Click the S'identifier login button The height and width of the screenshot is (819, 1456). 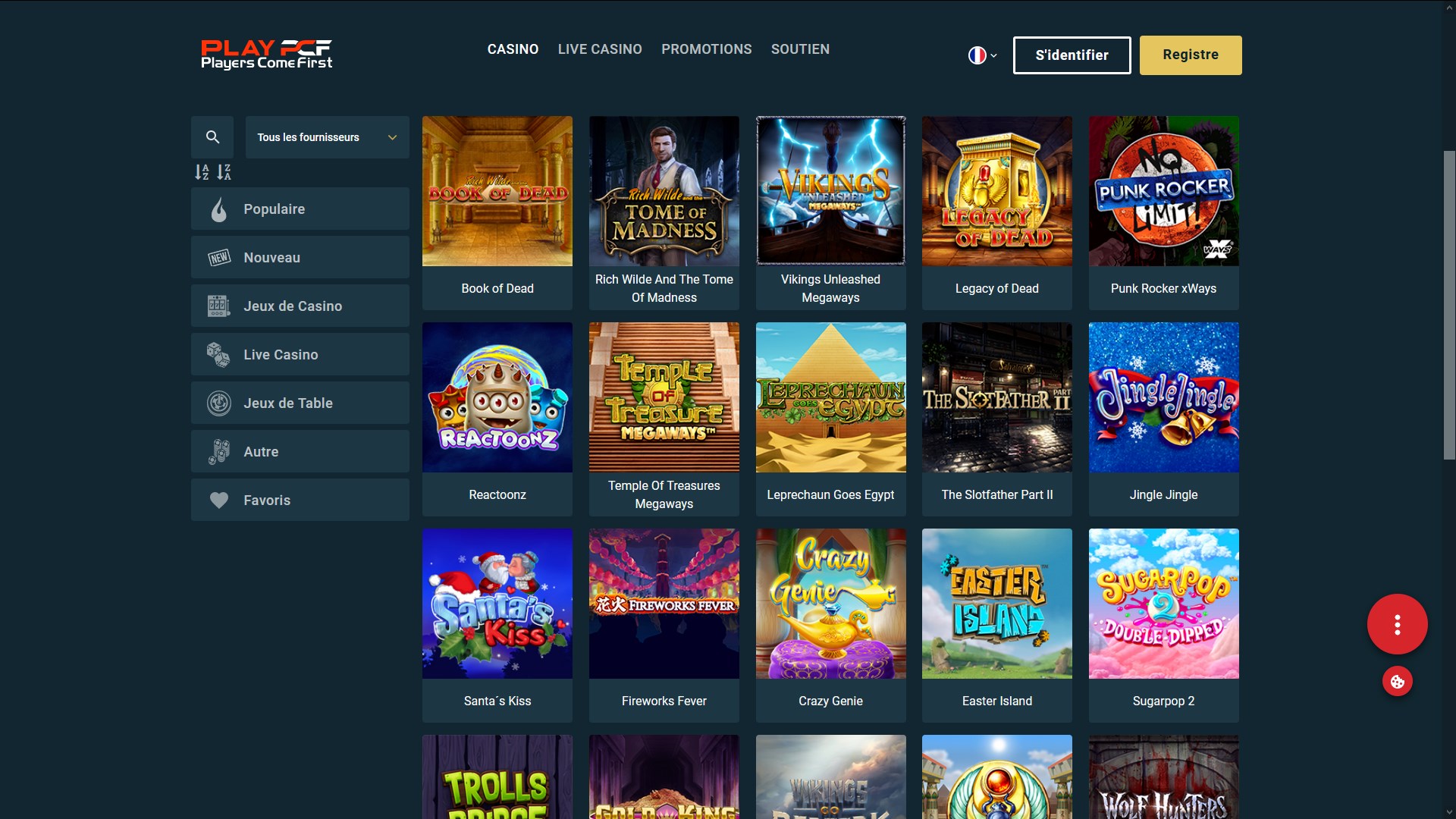click(1072, 55)
